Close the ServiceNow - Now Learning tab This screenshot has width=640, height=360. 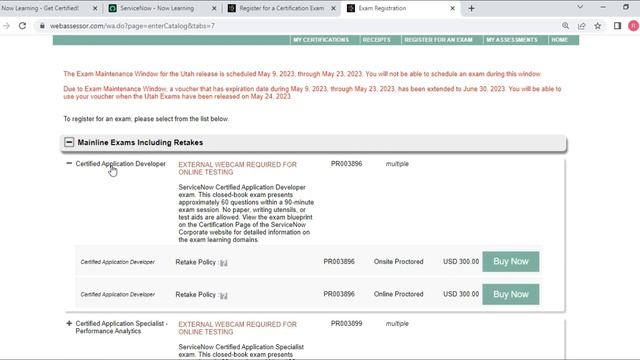click(x=214, y=8)
